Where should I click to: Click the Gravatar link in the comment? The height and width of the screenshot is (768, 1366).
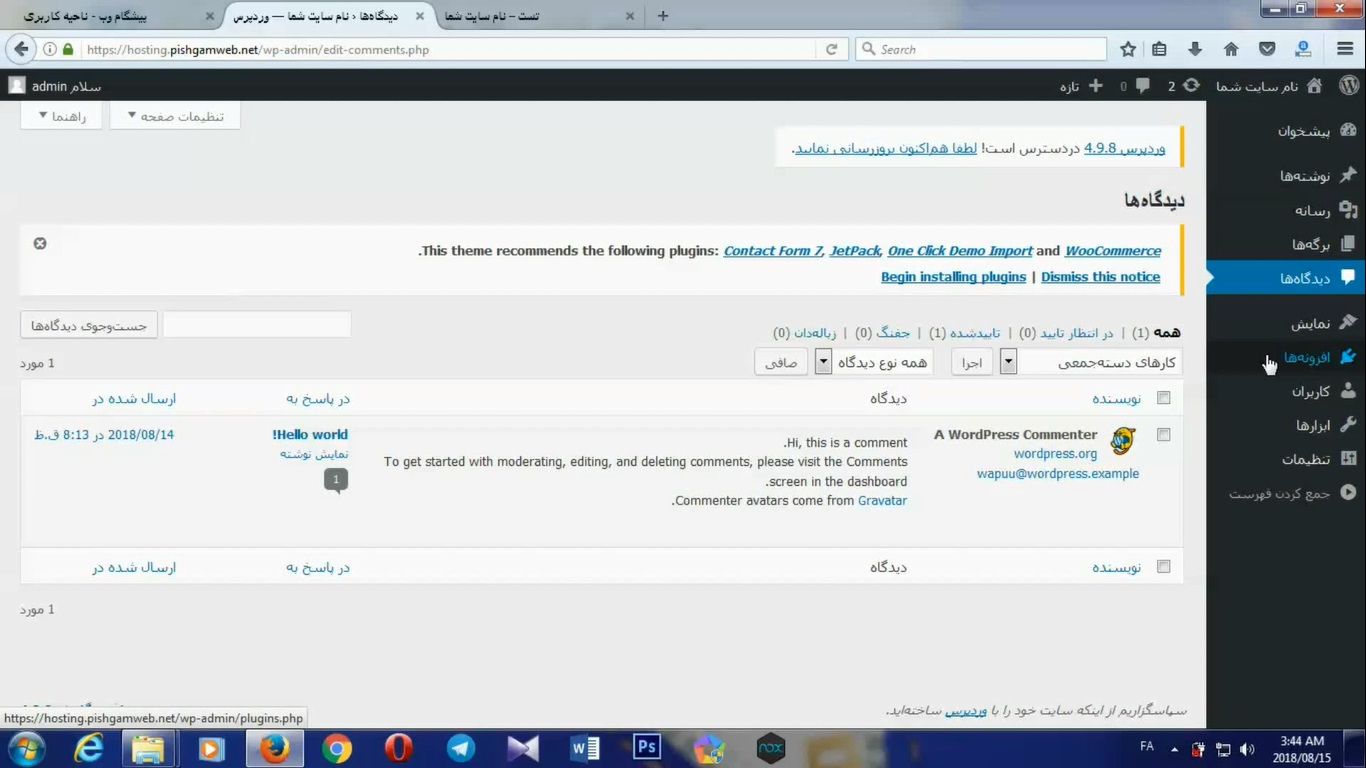click(x=882, y=500)
